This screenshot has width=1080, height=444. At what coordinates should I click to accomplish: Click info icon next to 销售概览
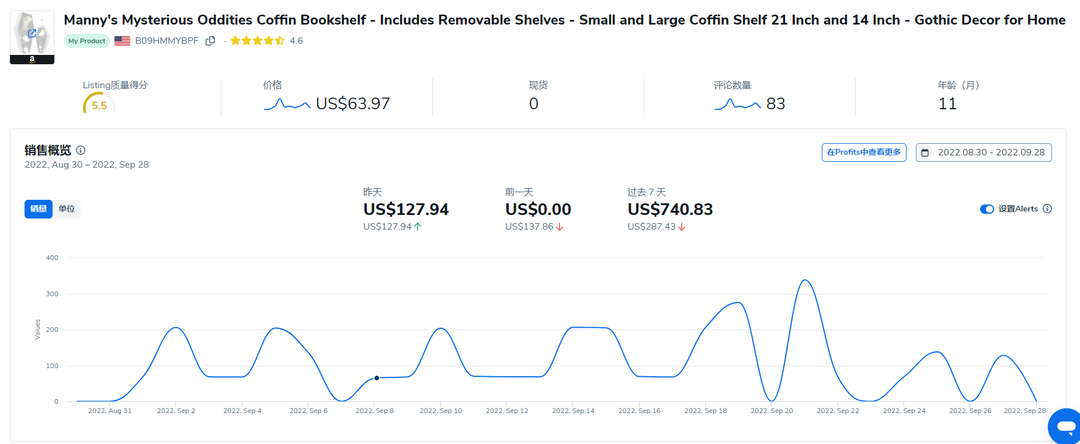[x=81, y=150]
